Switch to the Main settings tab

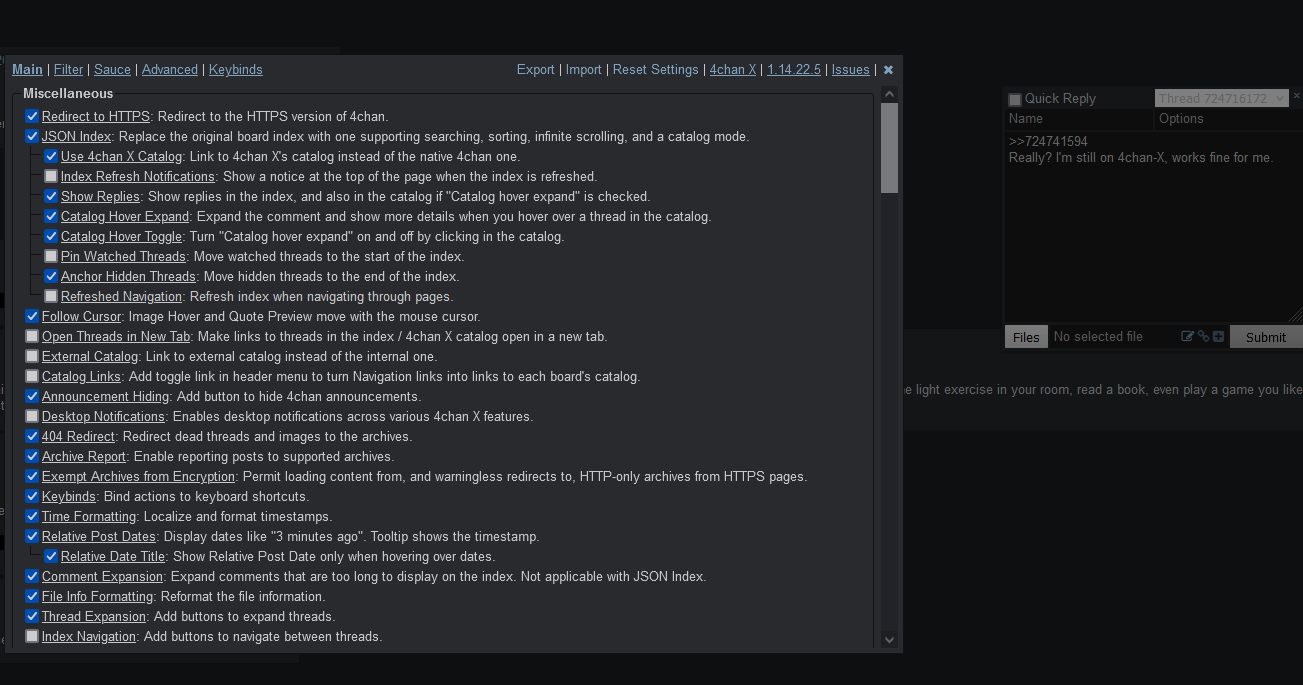click(x=27, y=70)
